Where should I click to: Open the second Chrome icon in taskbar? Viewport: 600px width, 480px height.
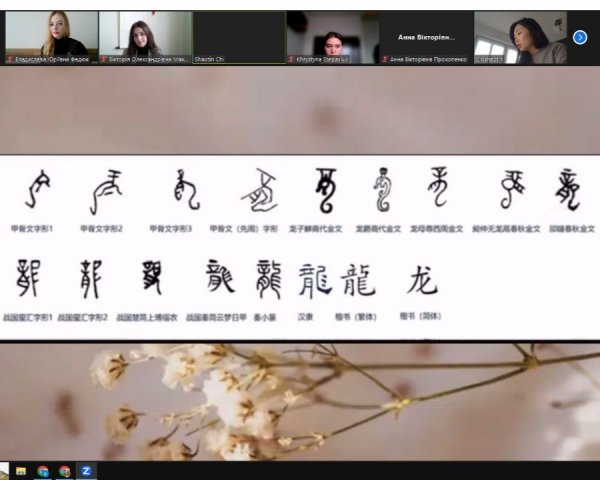pyautogui.click(x=65, y=471)
